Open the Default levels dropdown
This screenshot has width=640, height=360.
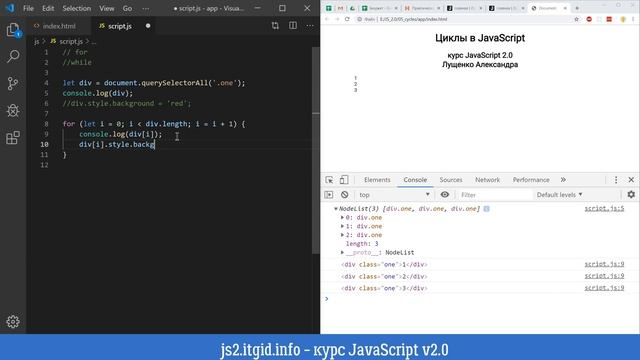pos(560,195)
